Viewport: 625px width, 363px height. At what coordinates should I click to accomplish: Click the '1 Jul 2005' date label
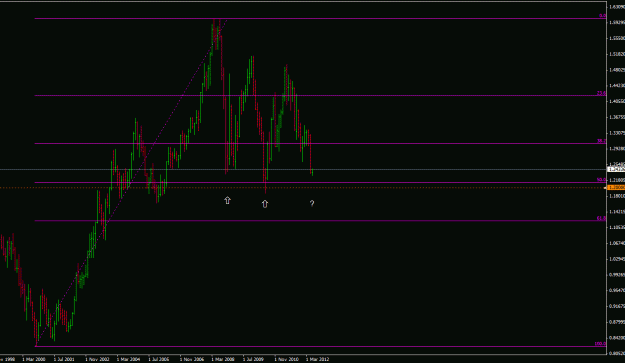pyautogui.click(x=159, y=359)
